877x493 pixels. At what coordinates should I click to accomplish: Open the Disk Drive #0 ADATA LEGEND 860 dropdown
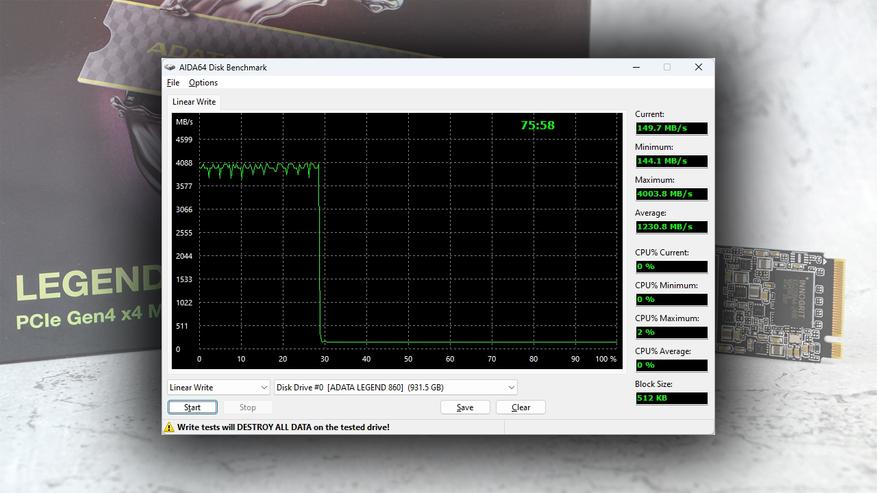(395, 387)
